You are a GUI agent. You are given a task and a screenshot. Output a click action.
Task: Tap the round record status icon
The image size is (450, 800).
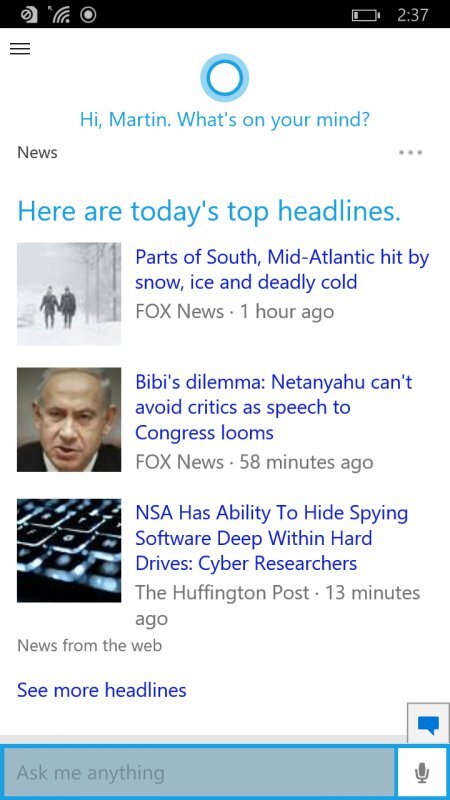click(88, 15)
